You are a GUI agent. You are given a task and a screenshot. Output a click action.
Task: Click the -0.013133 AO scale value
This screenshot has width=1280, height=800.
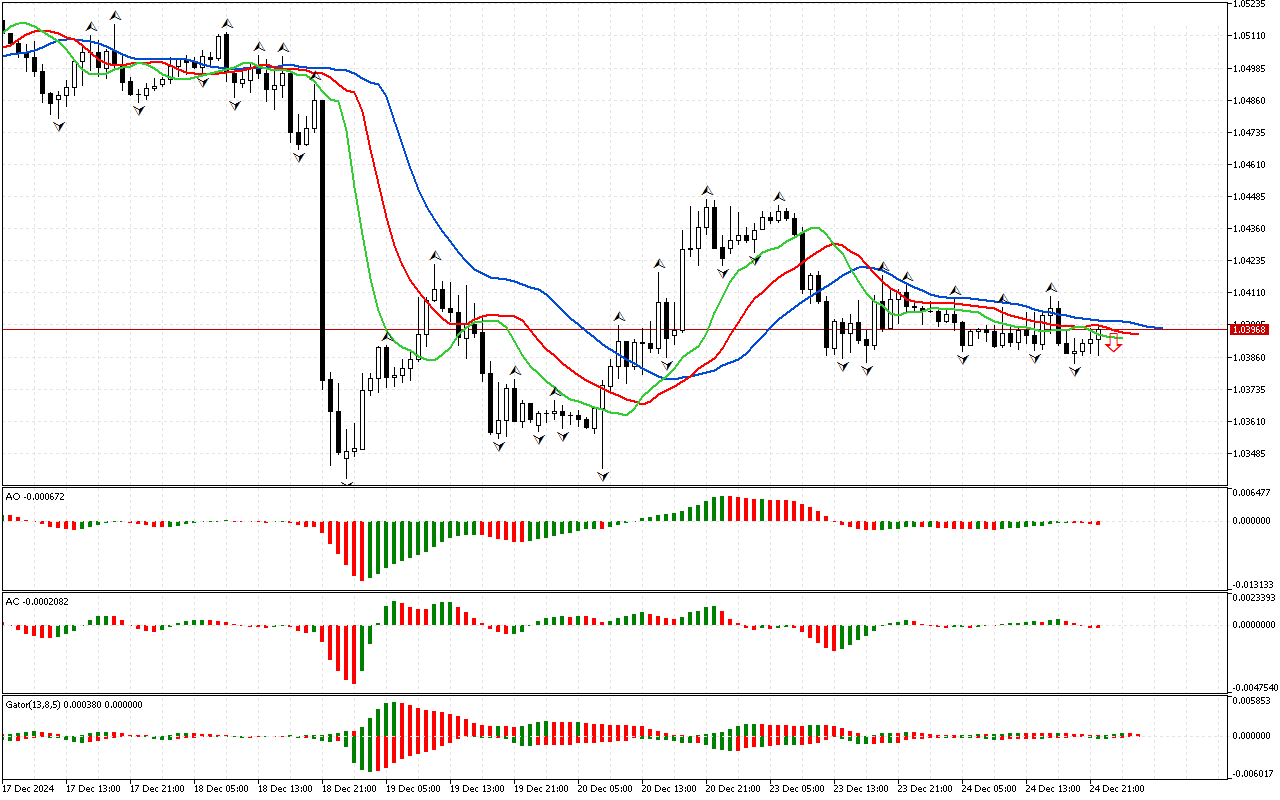(x=1251, y=584)
